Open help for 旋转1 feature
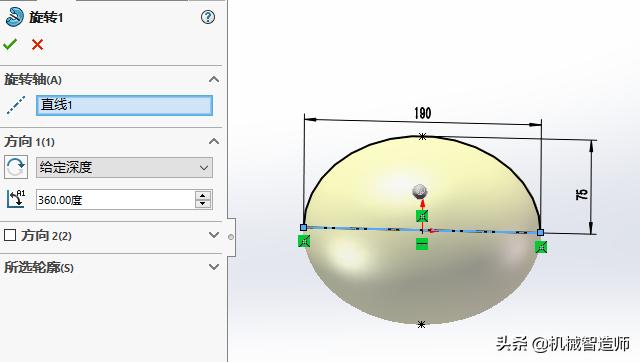 (208, 17)
